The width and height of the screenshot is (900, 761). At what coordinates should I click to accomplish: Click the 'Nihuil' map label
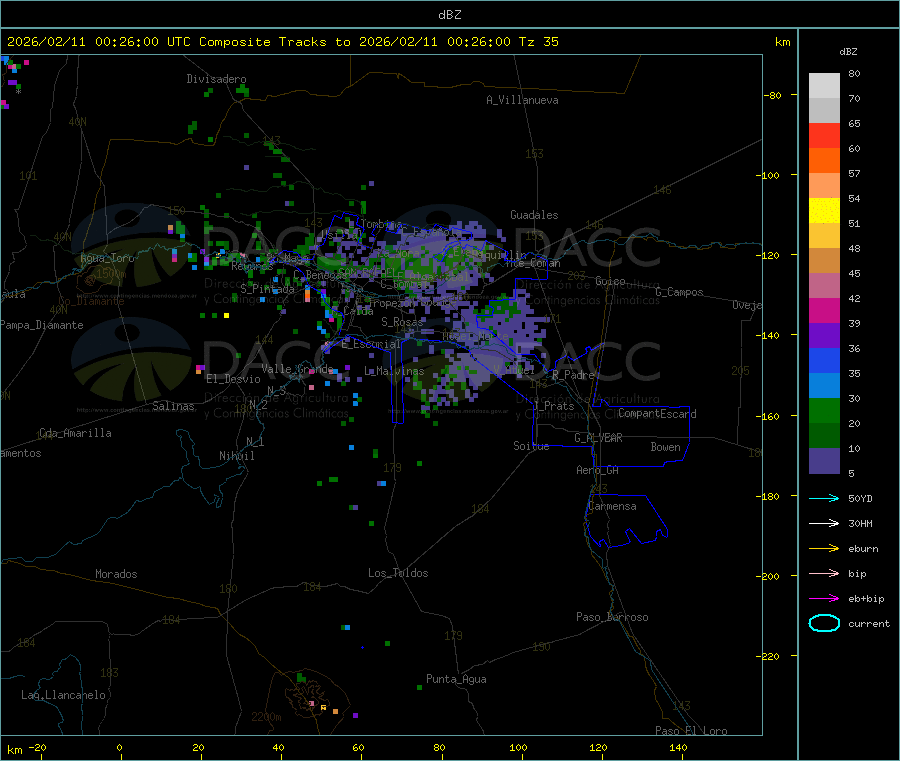tap(236, 456)
